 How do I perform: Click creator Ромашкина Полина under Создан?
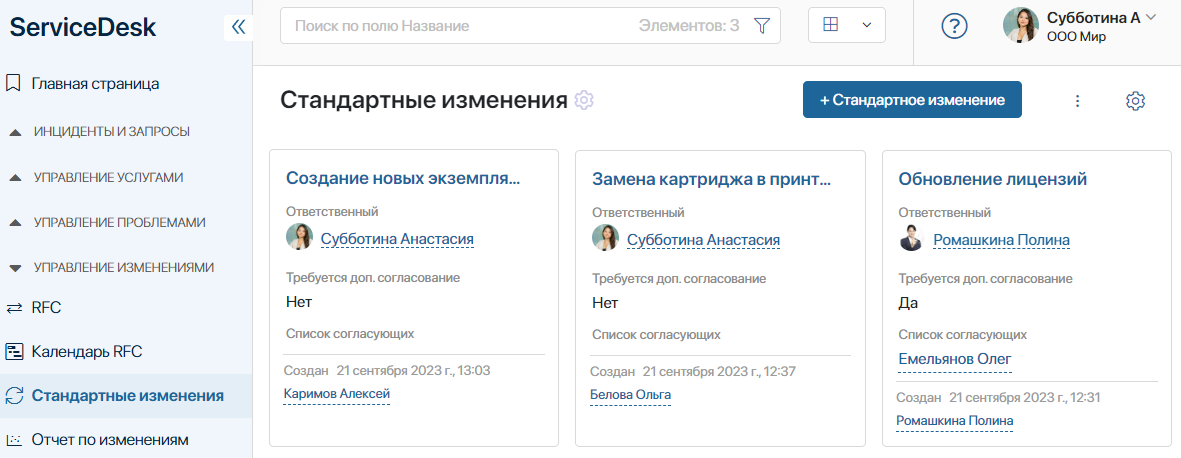[x=954, y=420]
